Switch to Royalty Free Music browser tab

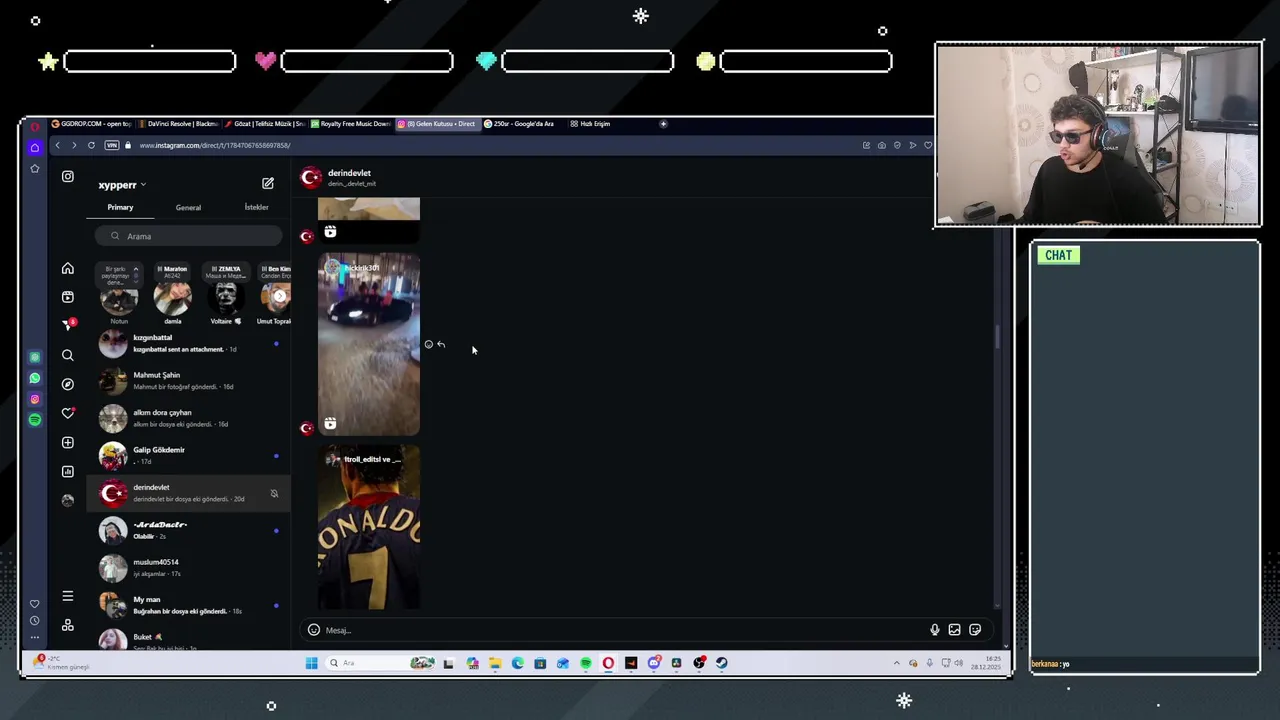[350, 124]
